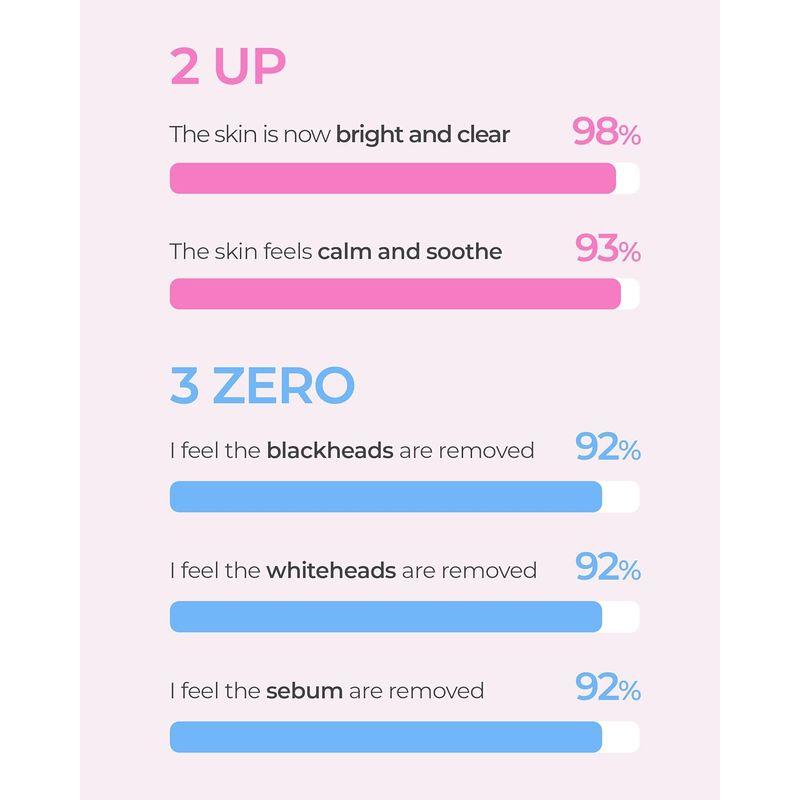Click the blue "3 ZERO" heading
This screenshot has height=800, width=800.
pyautogui.click(x=262, y=386)
